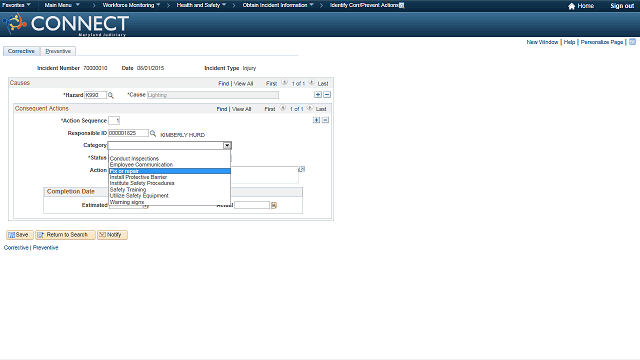This screenshot has width=640, height=360.
Task: Focus the Action Sequence field
Action: 114,120
